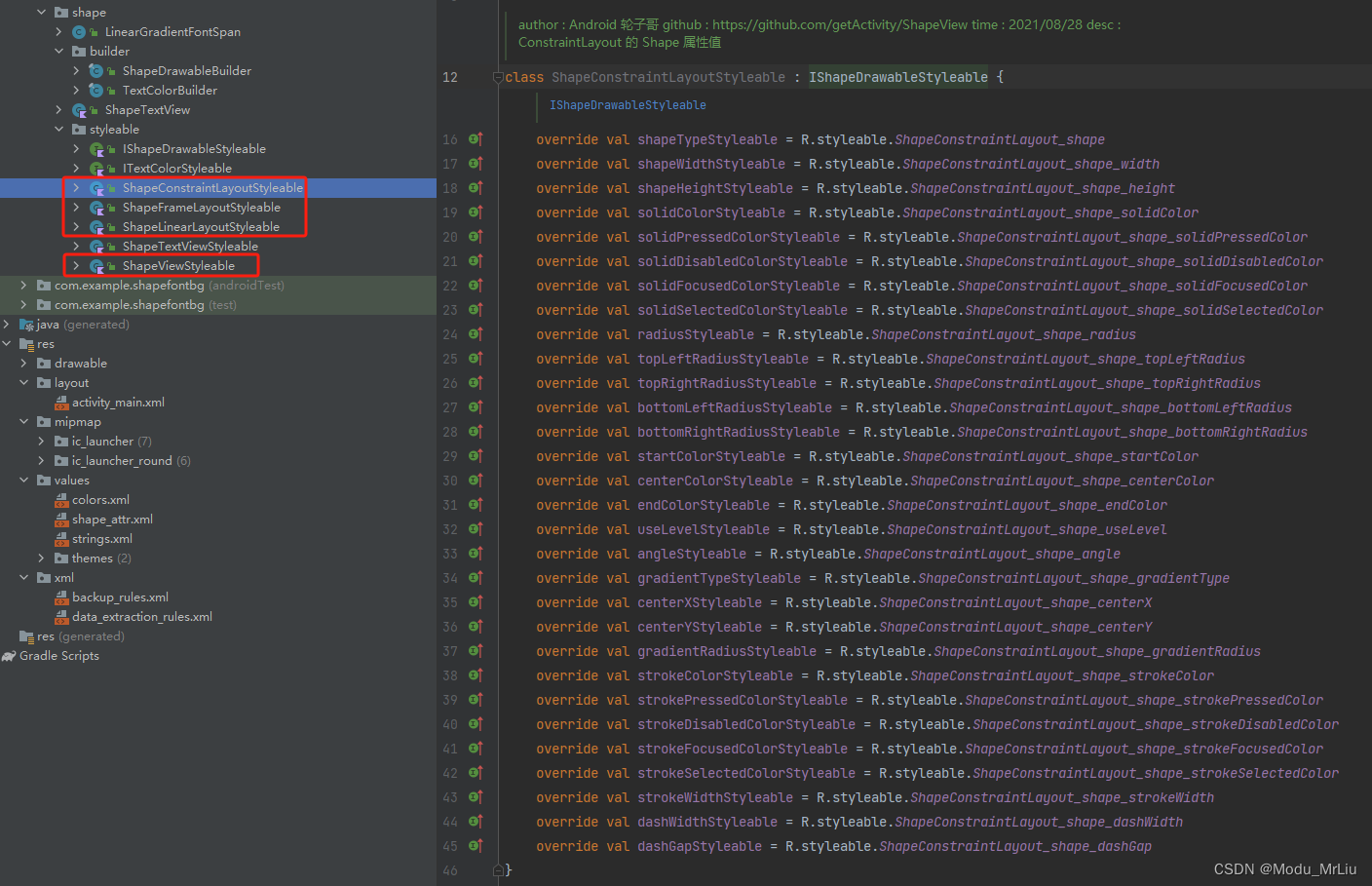Click data_extraction_rules.xml file icon
The width and height of the screenshot is (1372, 886).
pyautogui.click(x=61, y=617)
